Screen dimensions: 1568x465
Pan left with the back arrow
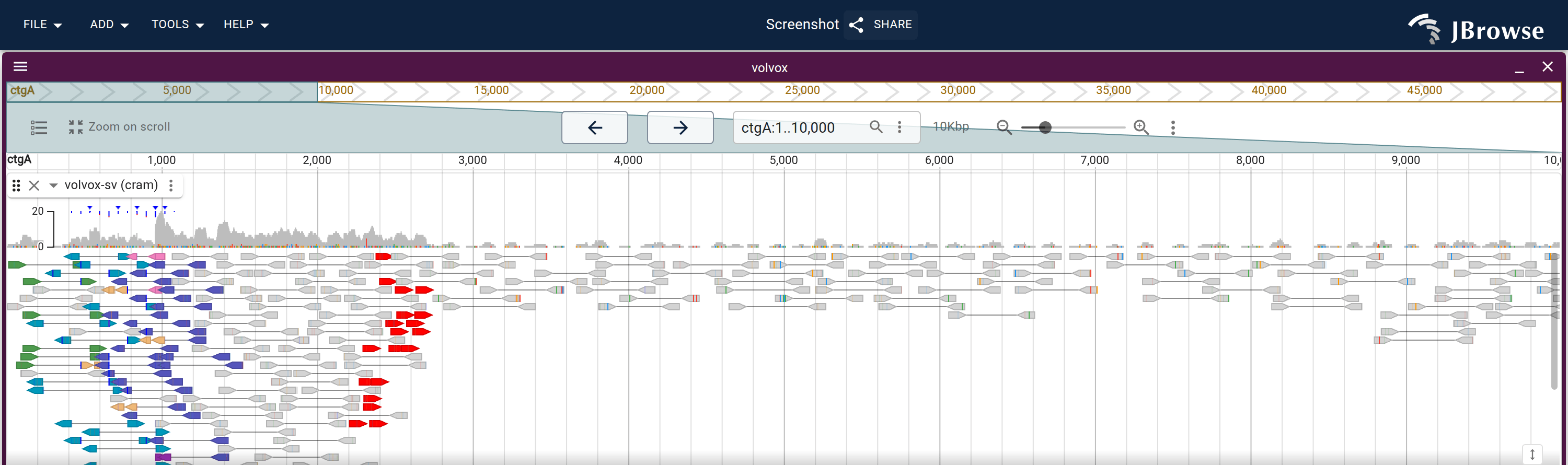595,127
